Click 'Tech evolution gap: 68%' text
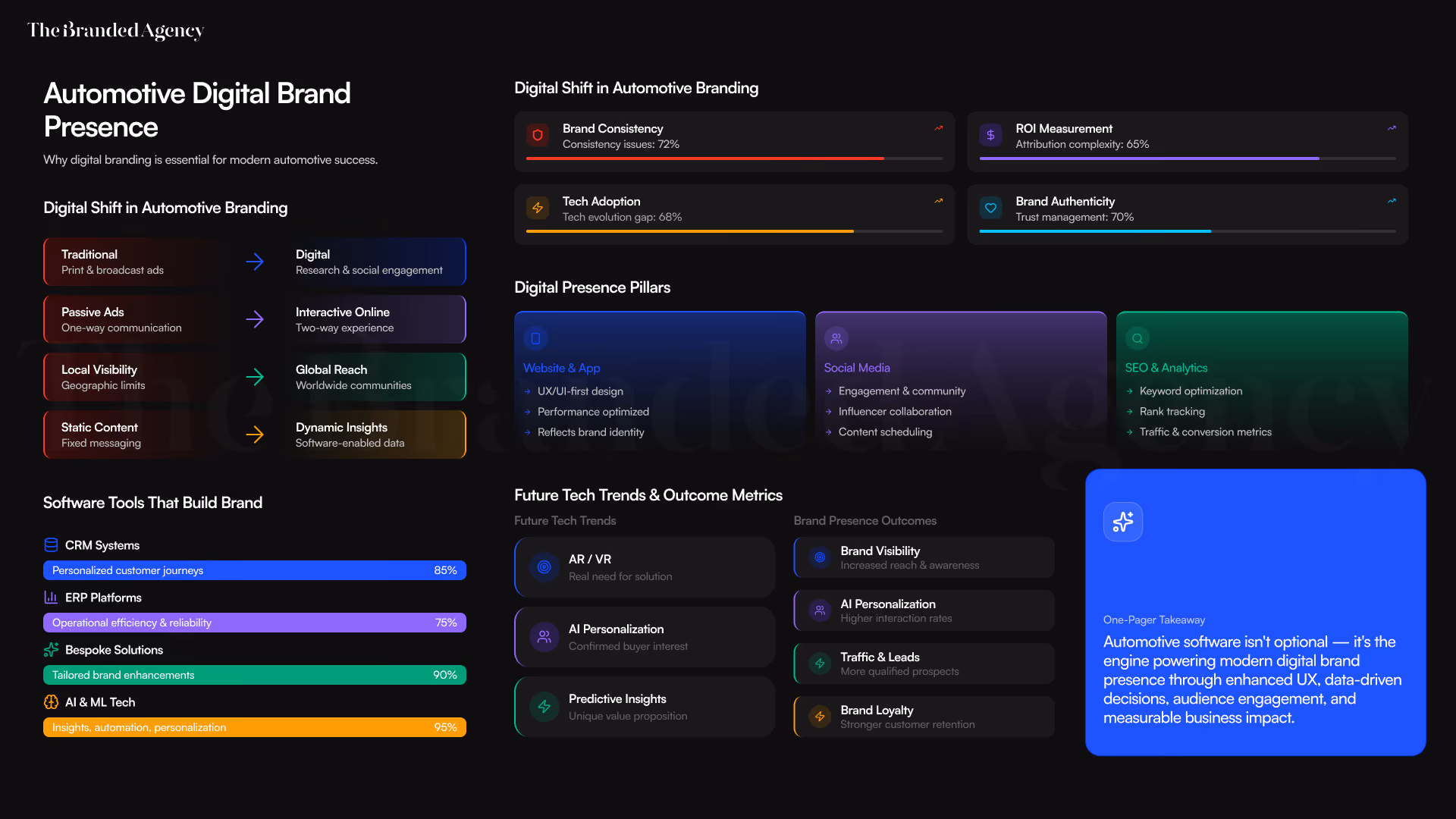Viewport: 1456px width, 819px height. coord(622,217)
